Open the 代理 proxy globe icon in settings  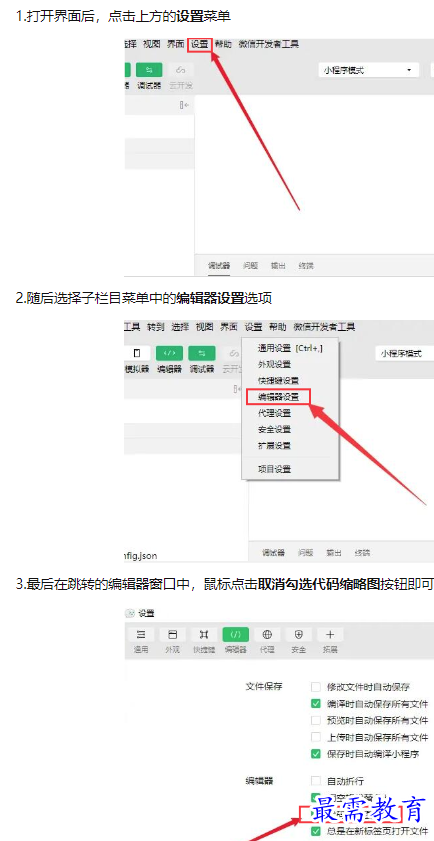pos(267,635)
